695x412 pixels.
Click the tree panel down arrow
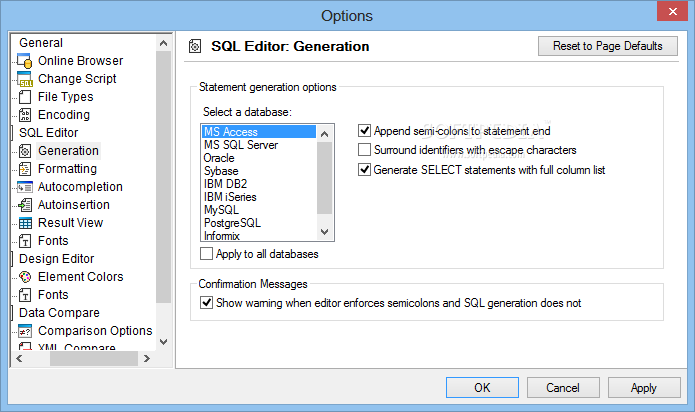(x=164, y=342)
